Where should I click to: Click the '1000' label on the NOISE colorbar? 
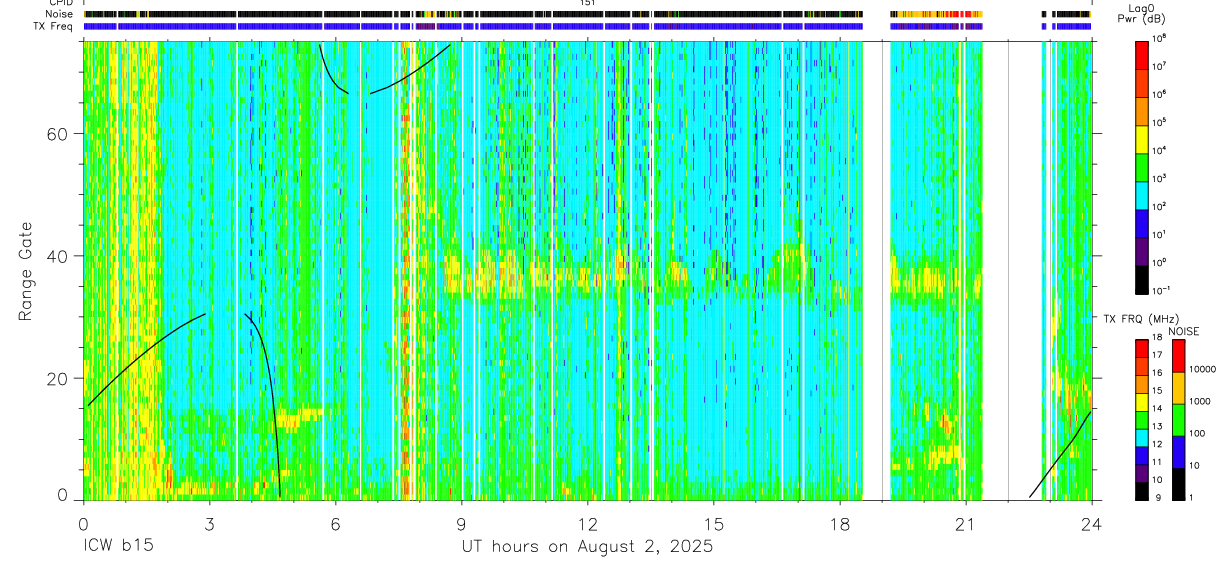click(1201, 402)
